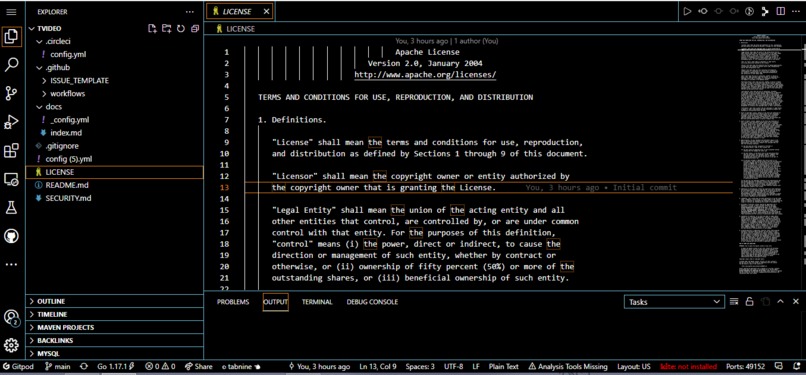Viewport: 806px width, 375px height.
Task: Collapse the .circleci folder
Action: [x=40, y=42]
